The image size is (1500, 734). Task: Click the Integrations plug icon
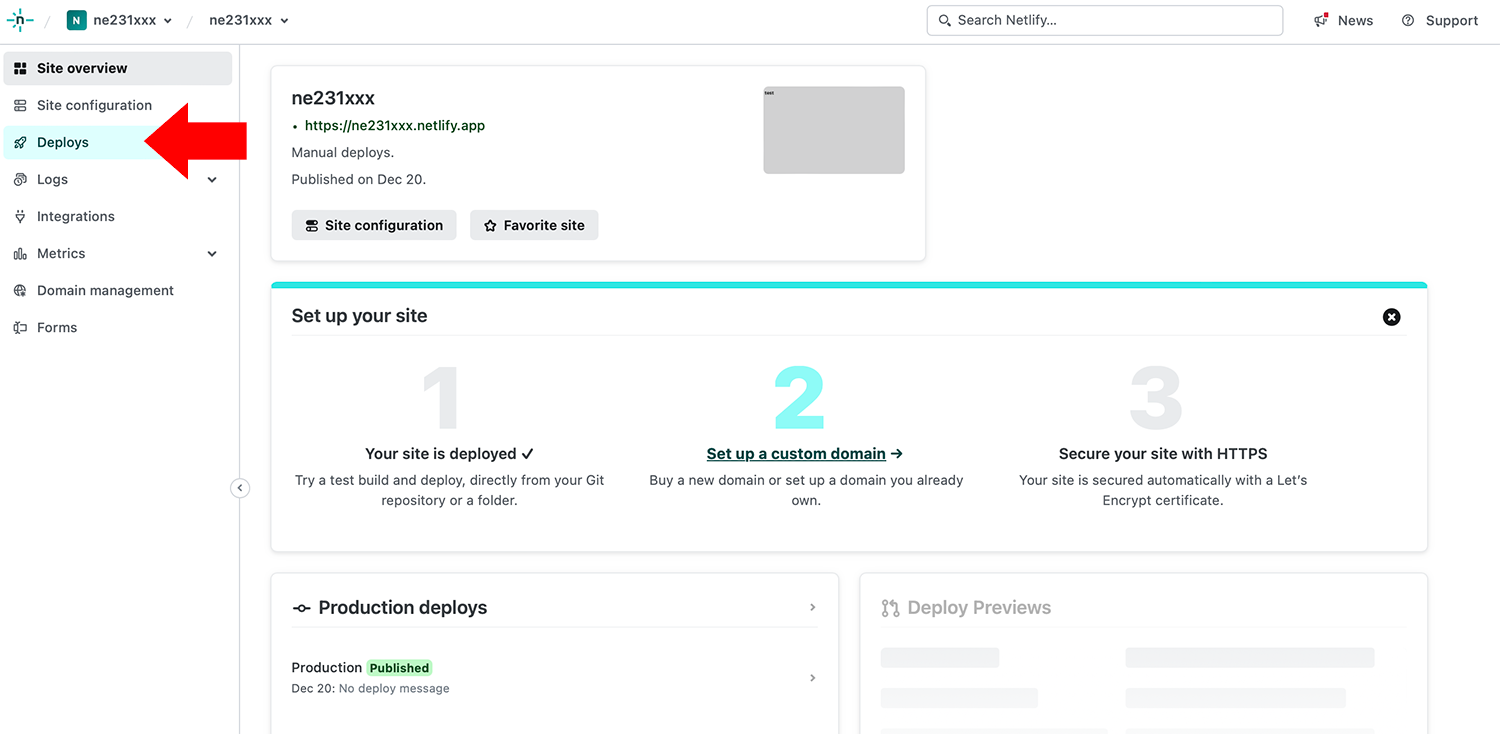20,216
